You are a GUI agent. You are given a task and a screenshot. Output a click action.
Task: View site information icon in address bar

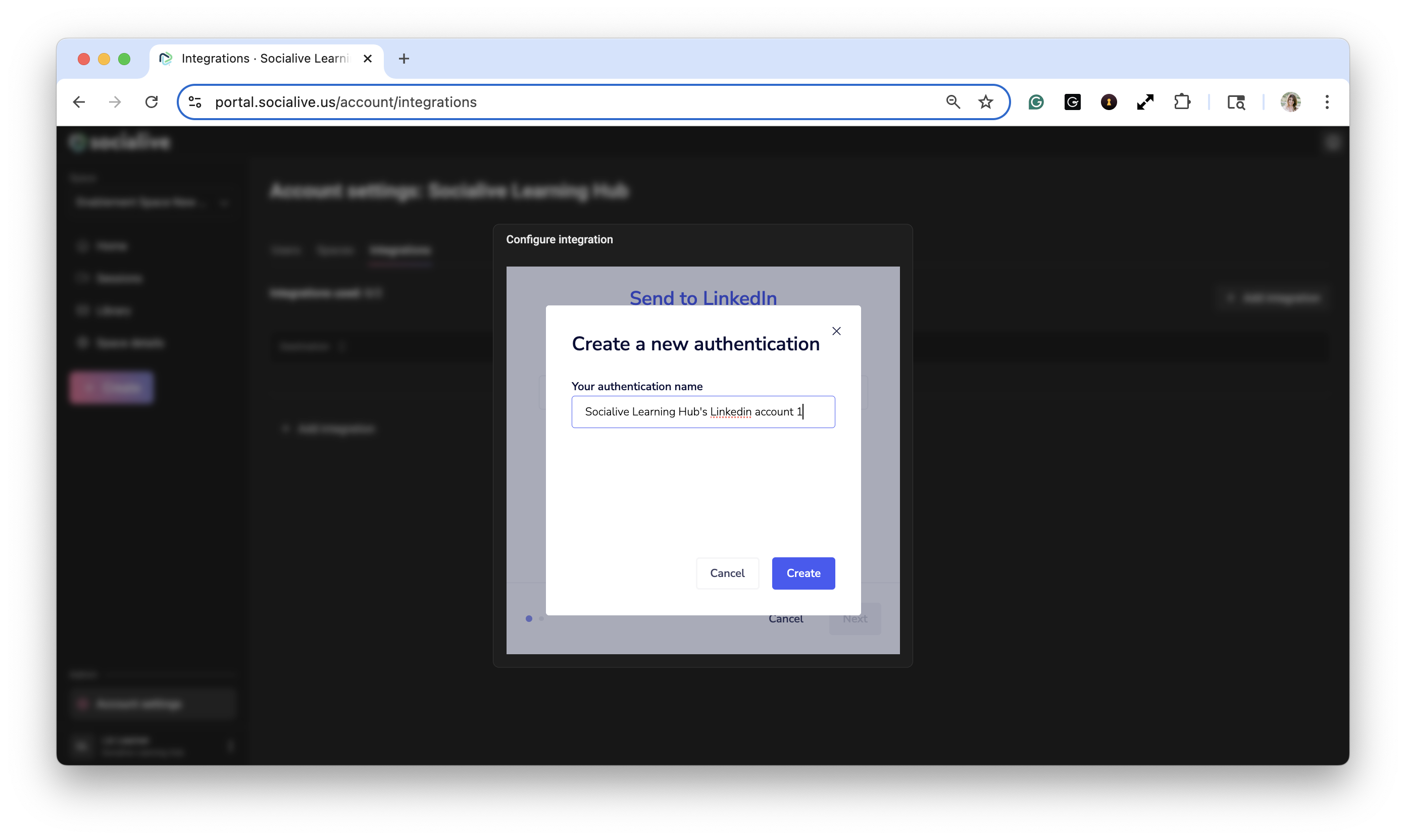tap(195, 102)
